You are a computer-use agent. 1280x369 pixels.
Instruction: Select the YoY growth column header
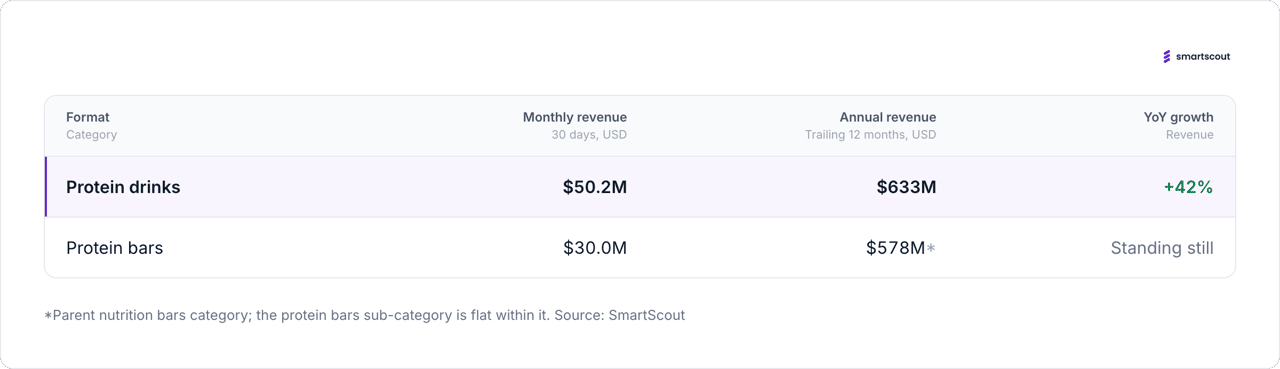1179,117
